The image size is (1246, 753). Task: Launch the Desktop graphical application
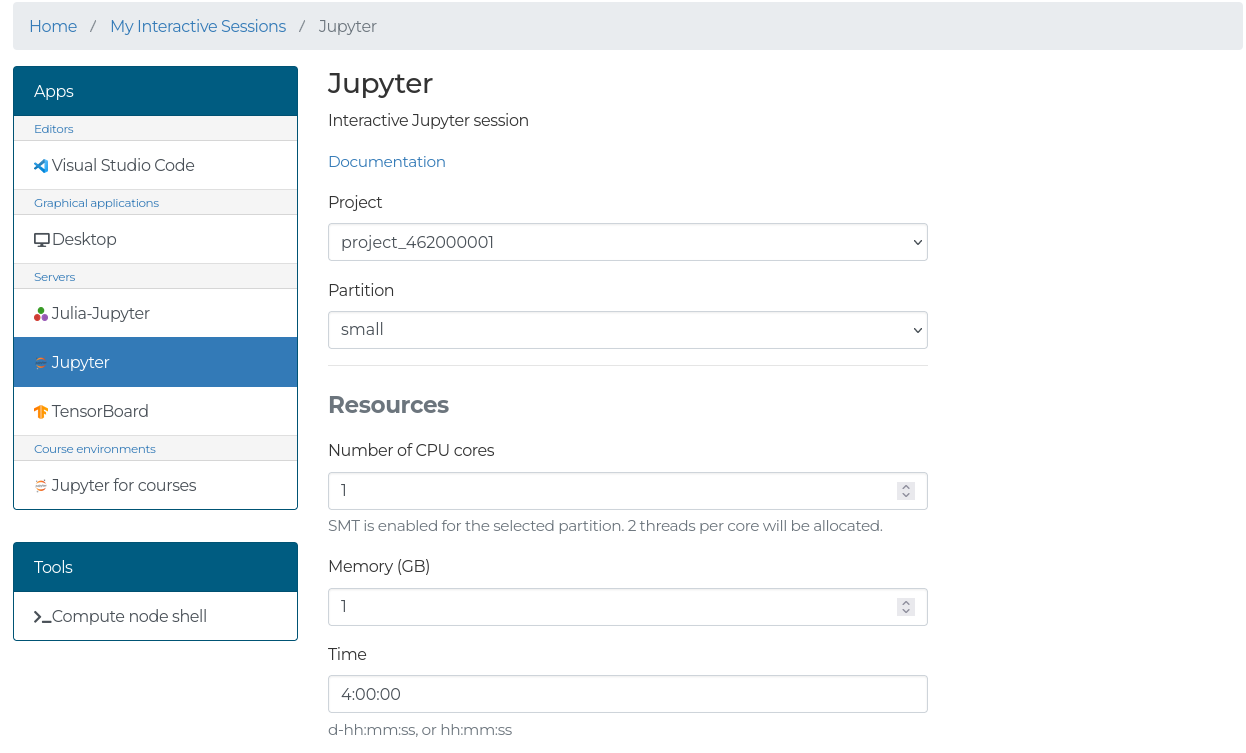click(84, 239)
